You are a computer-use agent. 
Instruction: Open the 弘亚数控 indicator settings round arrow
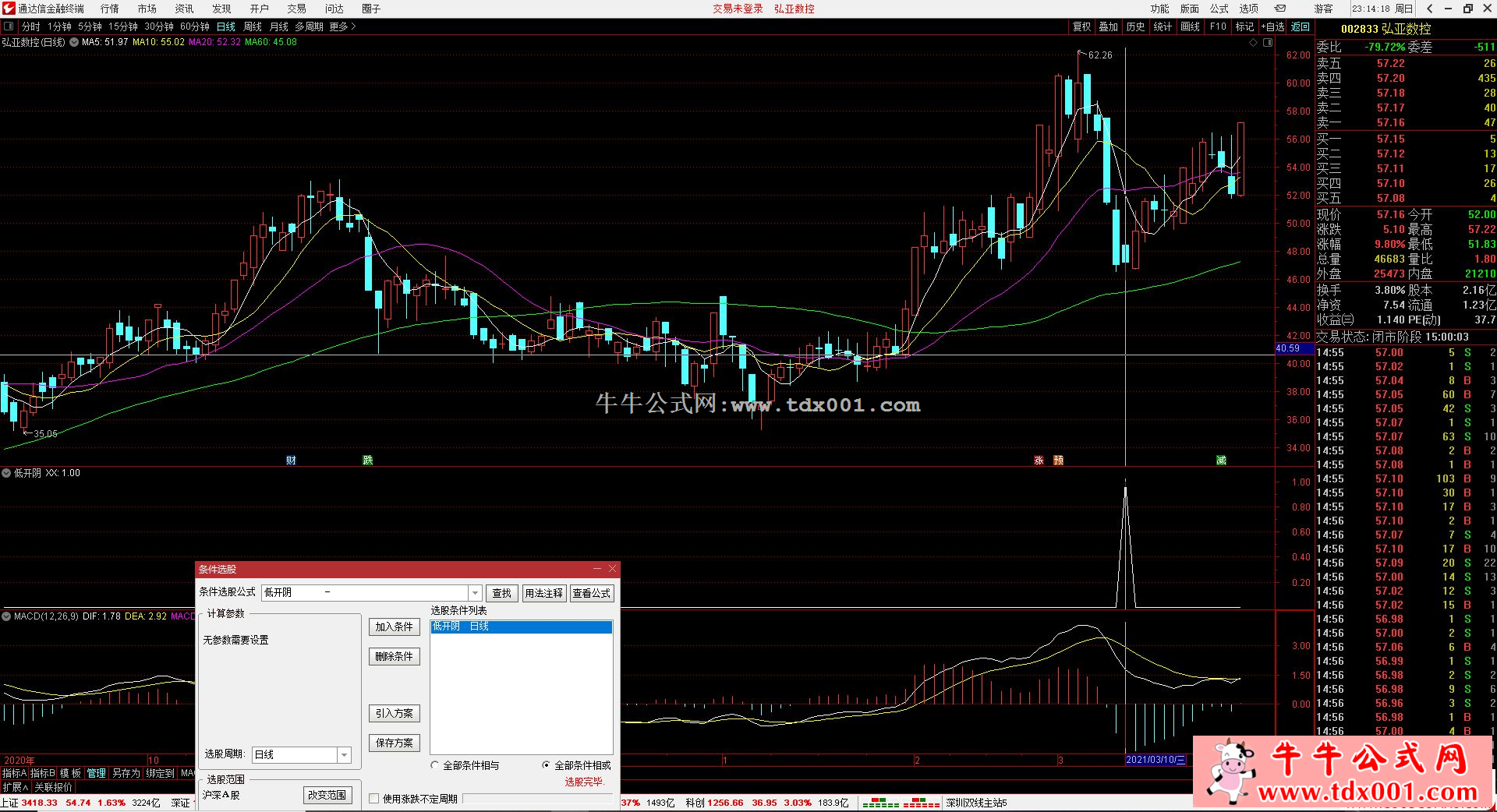click(x=74, y=42)
